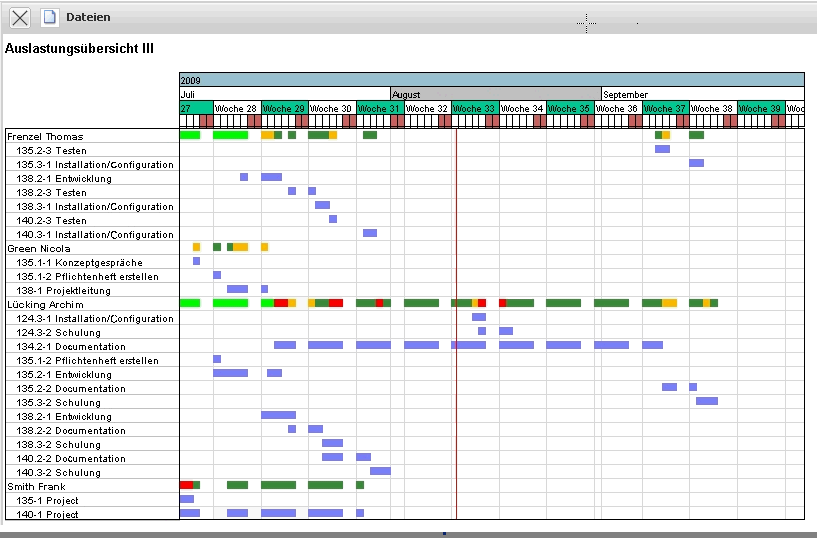Click 124.3-1 Installation bar in Woche 33
Image resolution: width=817 pixels, height=538 pixels.
[x=479, y=317]
